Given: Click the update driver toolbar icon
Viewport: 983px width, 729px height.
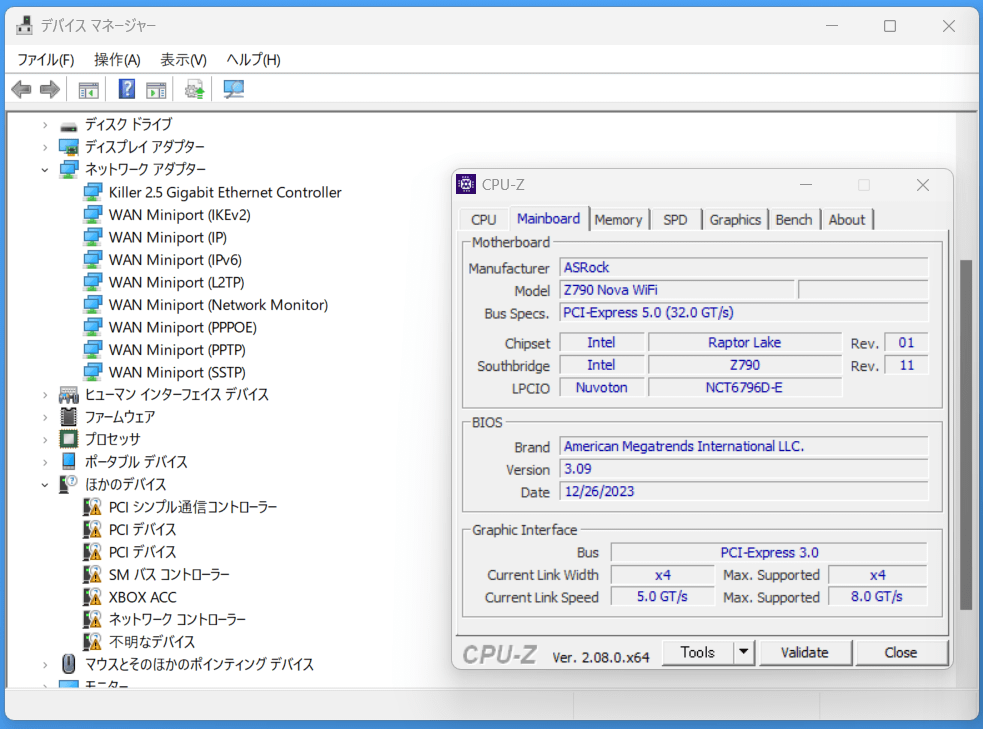Looking at the screenshot, I should (194, 90).
